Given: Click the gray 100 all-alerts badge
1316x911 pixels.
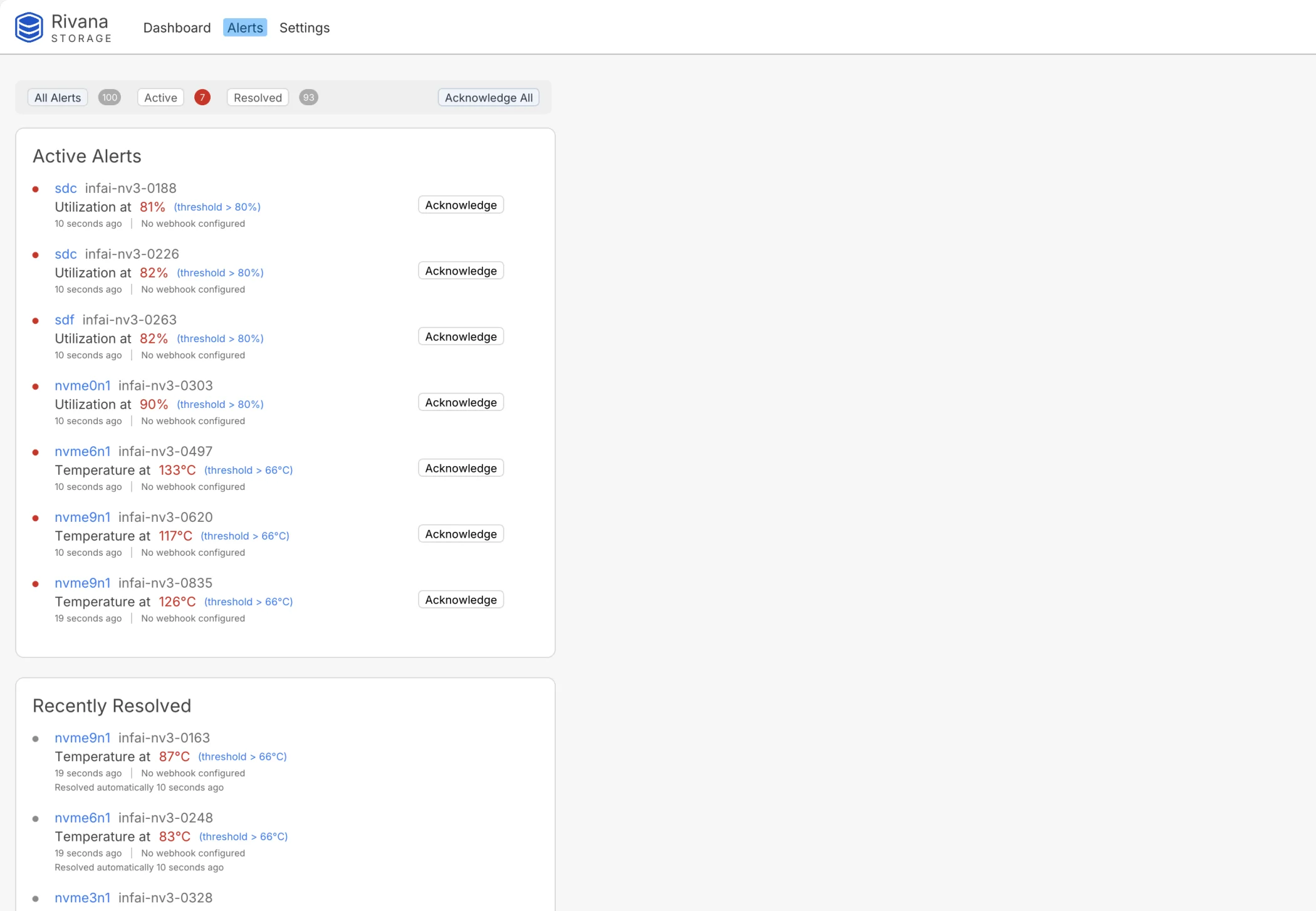Looking at the screenshot, I should (x=110, y=98).
